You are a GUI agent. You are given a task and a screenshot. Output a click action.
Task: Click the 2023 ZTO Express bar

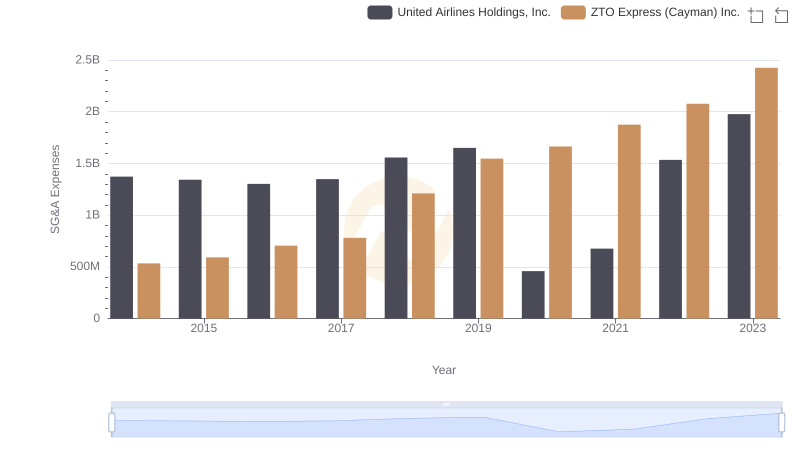[766, 193]
